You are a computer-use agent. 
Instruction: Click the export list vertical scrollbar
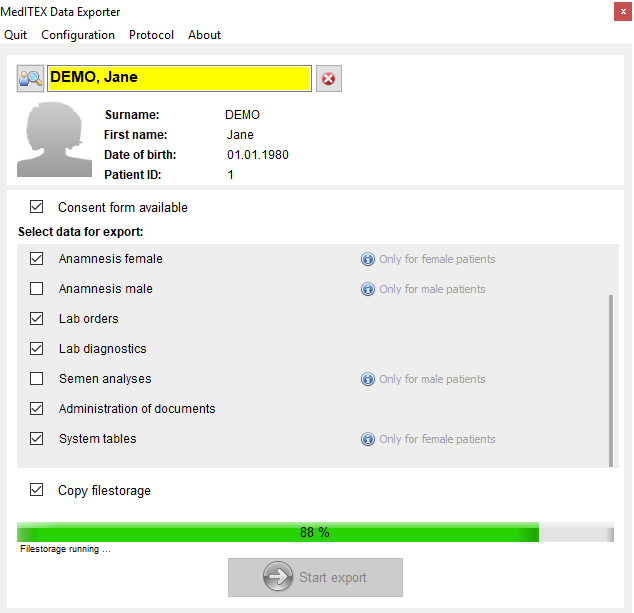coord(611,380)
